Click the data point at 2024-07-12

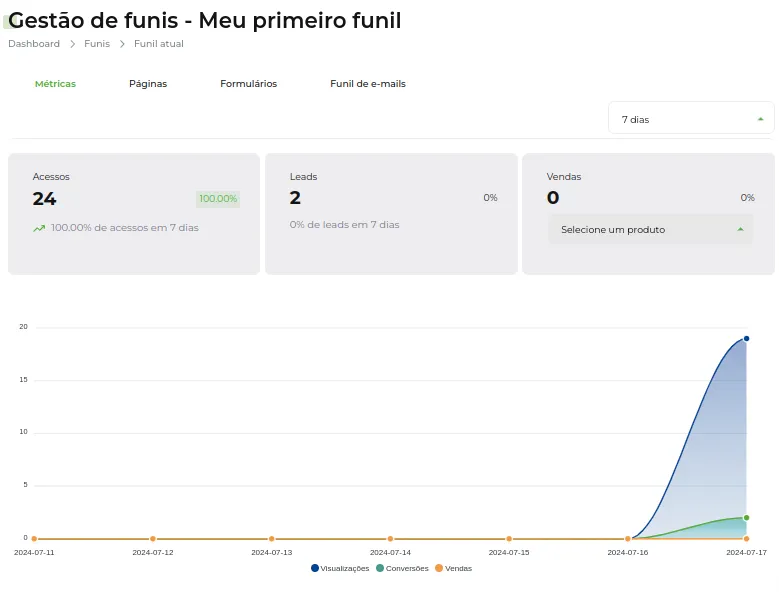(153, 539)
